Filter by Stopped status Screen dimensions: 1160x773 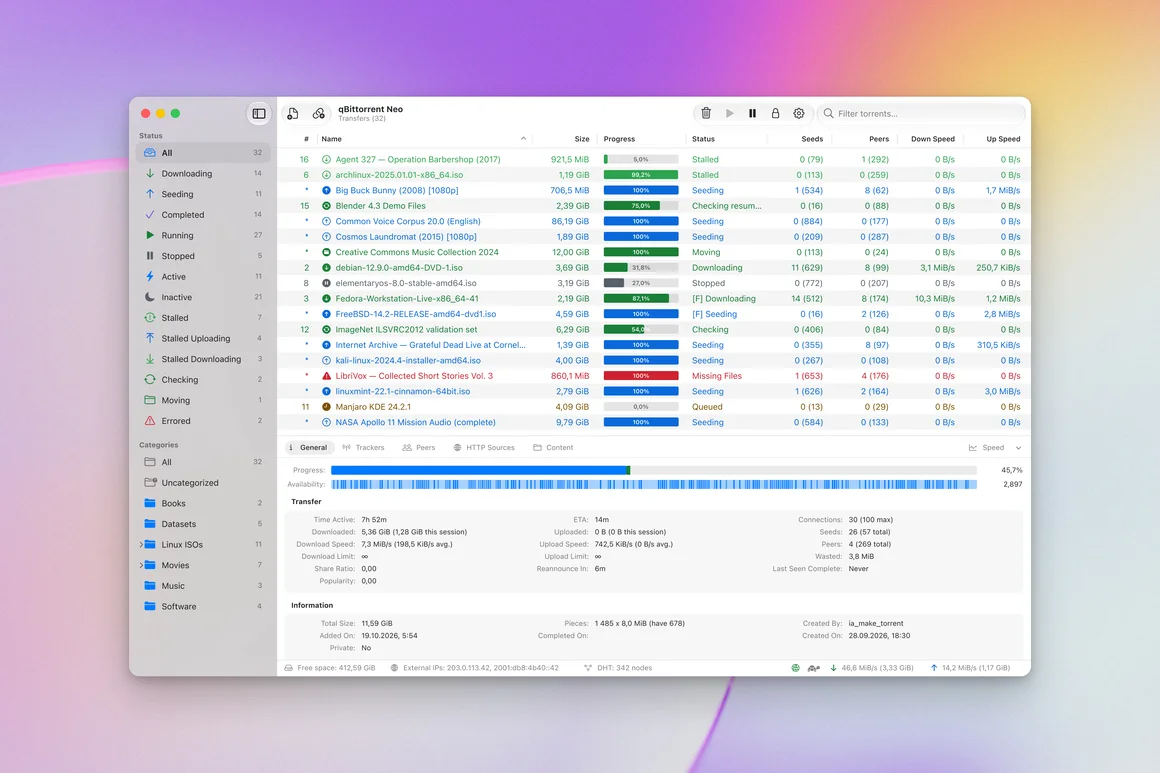coord(203,256)
